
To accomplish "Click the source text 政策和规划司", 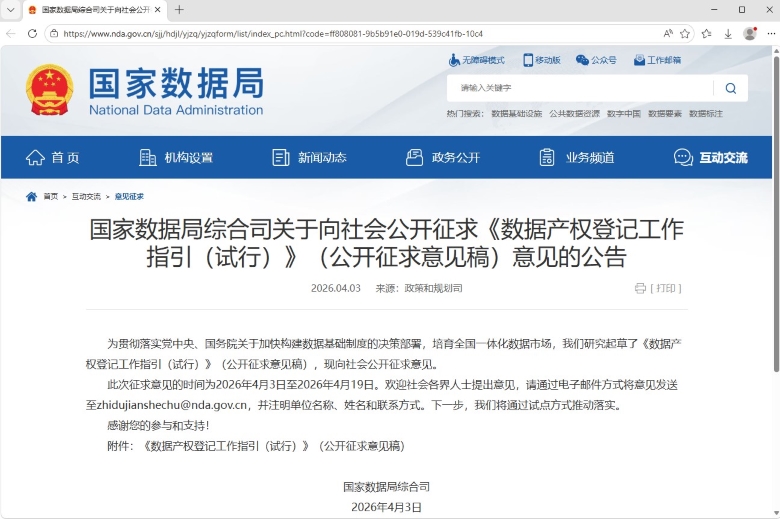I will tap(433, 288).
